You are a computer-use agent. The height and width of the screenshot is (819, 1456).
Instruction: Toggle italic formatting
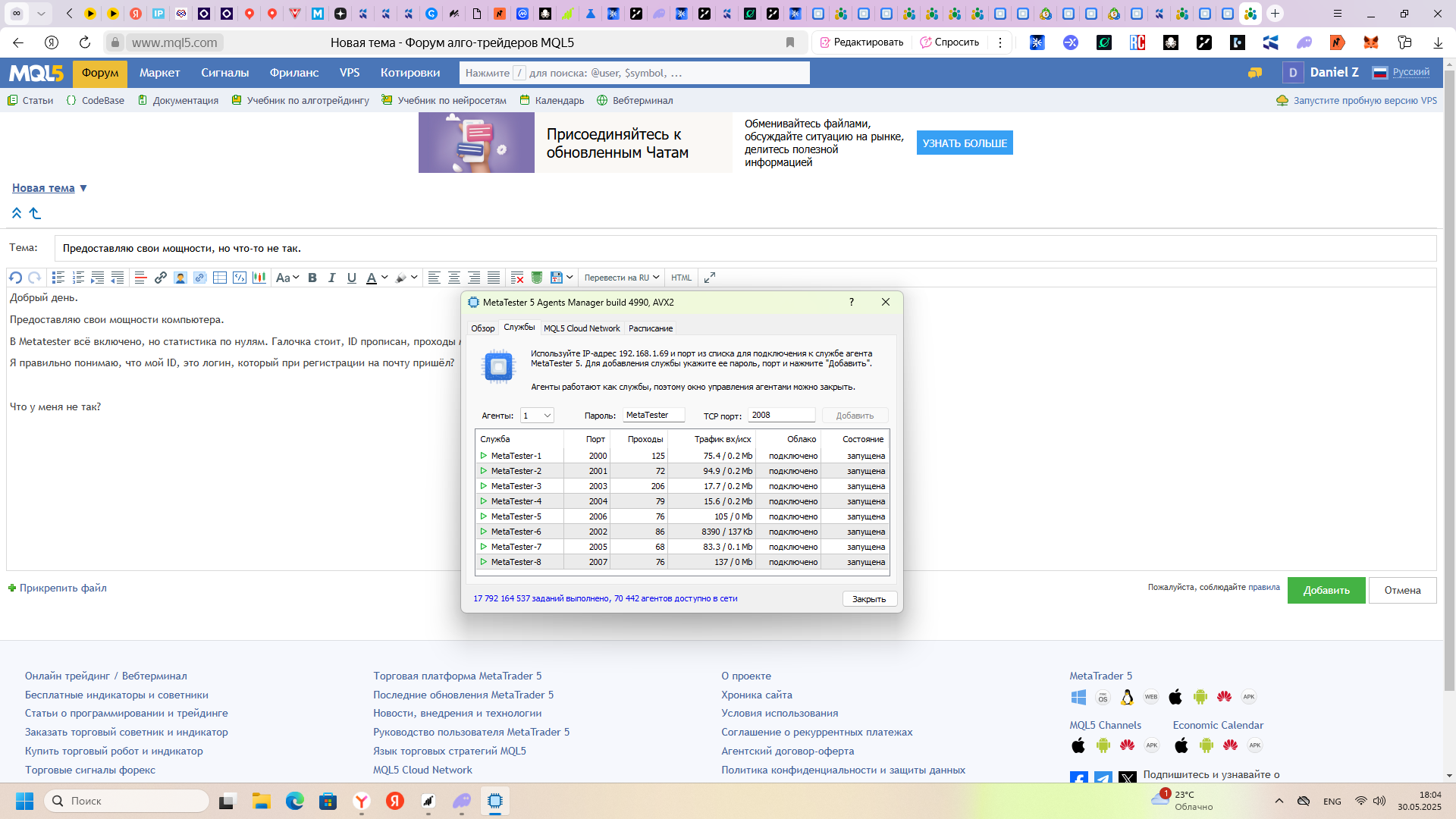[331, 278]
